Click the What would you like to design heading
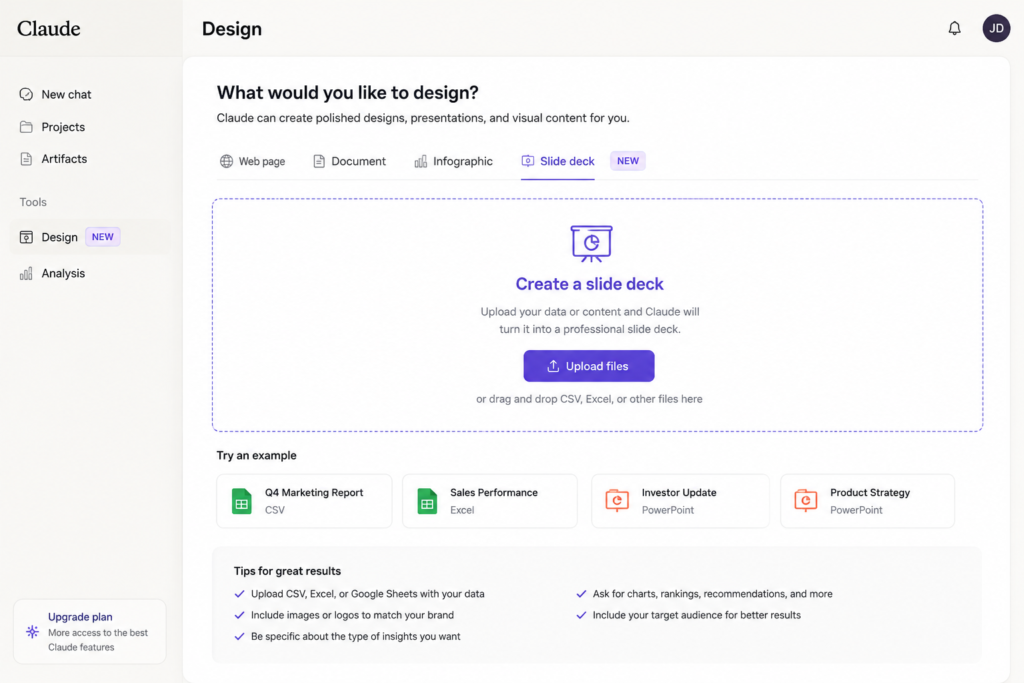This screenshot has width=1024, height=683. 347,93
